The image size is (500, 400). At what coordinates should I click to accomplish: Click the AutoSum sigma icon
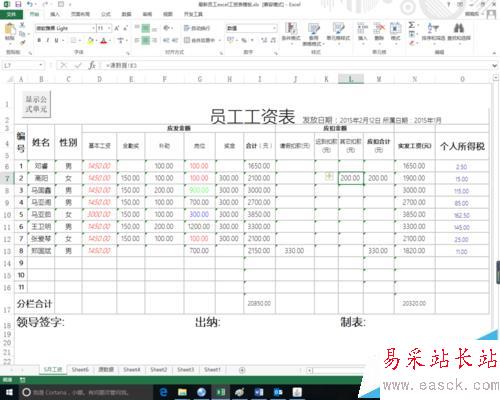[x=412, y=25]
